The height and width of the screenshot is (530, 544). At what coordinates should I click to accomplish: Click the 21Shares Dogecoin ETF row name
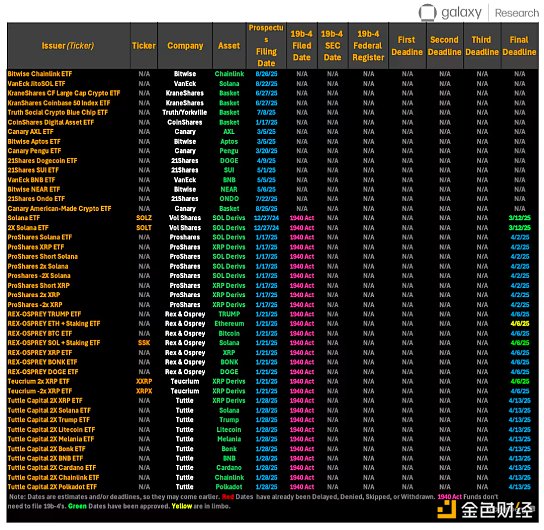coord(42,161)
